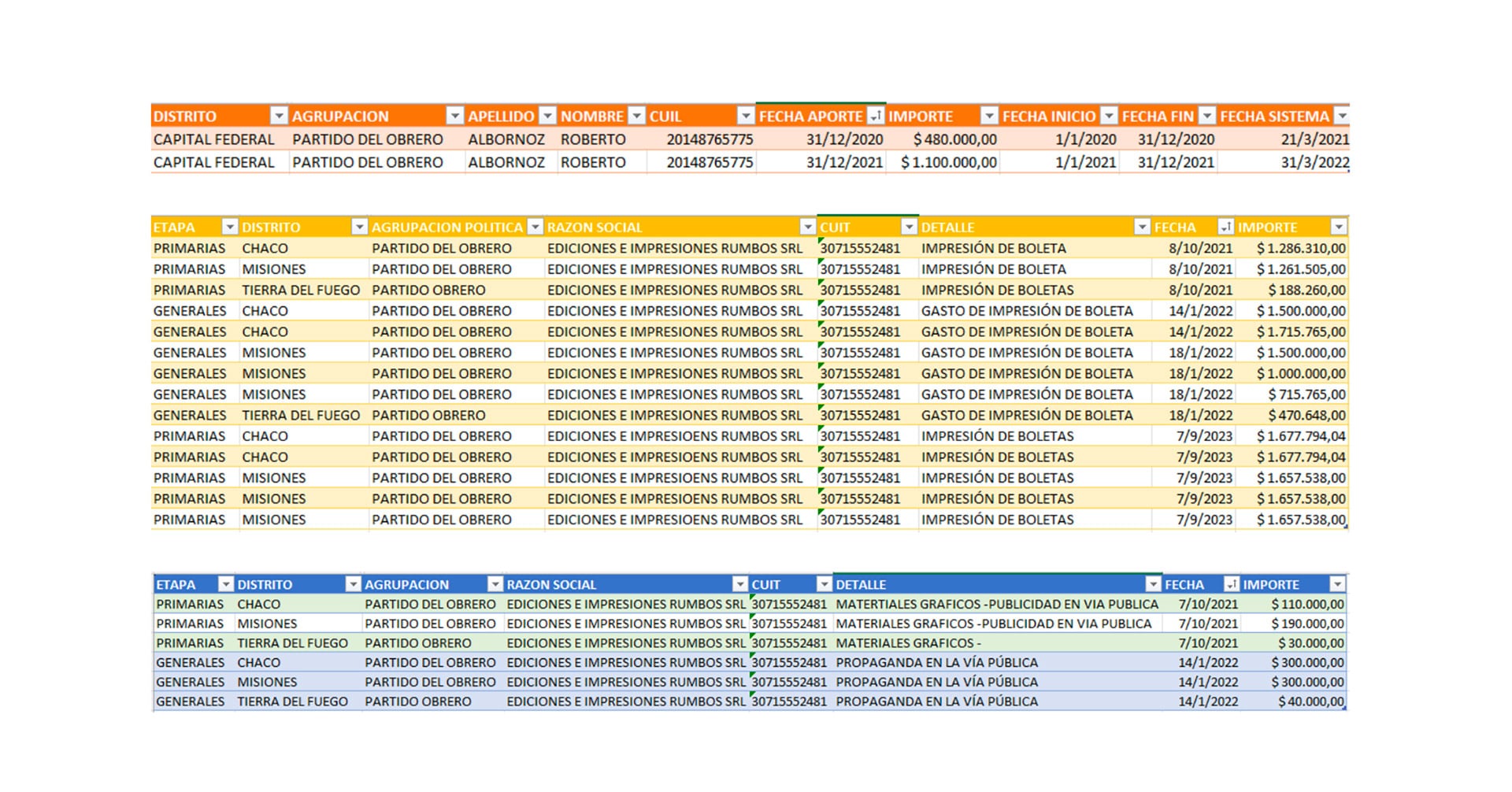Open the FECHA INICIO filter dropdown
1512x792 pixels.
1109,117
